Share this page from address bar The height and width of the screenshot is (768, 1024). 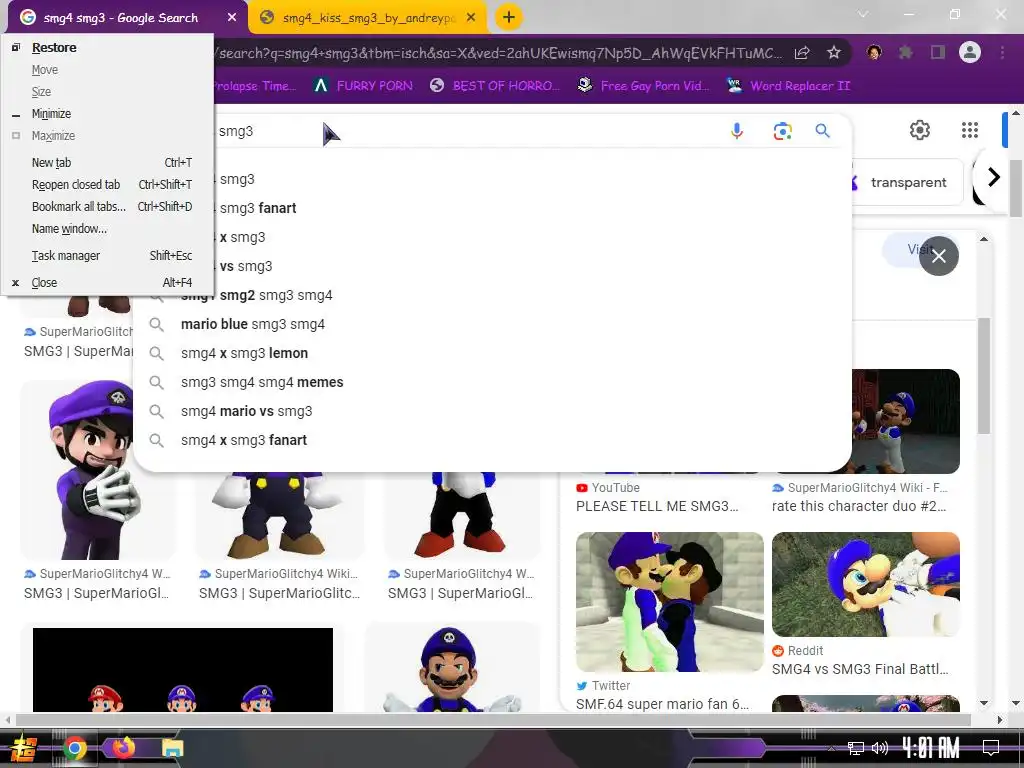802,53
